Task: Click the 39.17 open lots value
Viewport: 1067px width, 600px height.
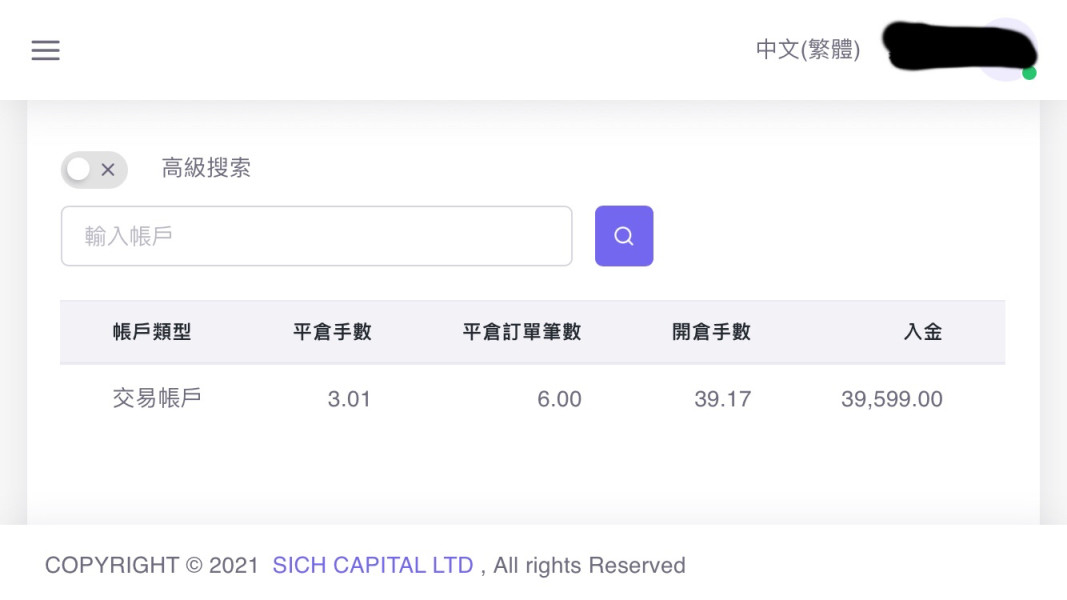Action: [722, 400]
